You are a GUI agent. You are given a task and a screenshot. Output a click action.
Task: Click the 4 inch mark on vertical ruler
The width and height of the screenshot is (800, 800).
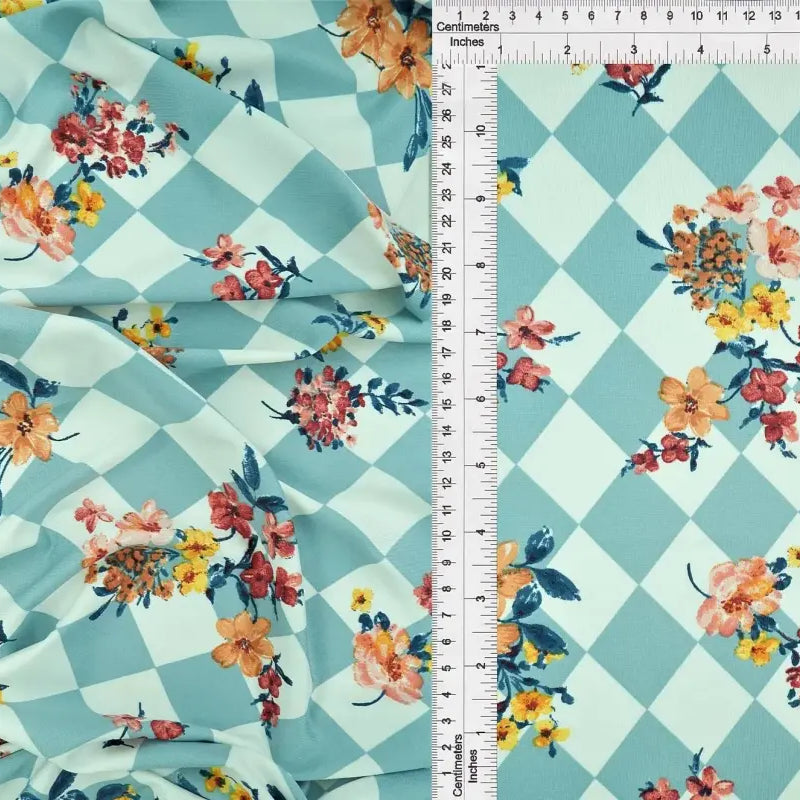[x=480, y=532]
